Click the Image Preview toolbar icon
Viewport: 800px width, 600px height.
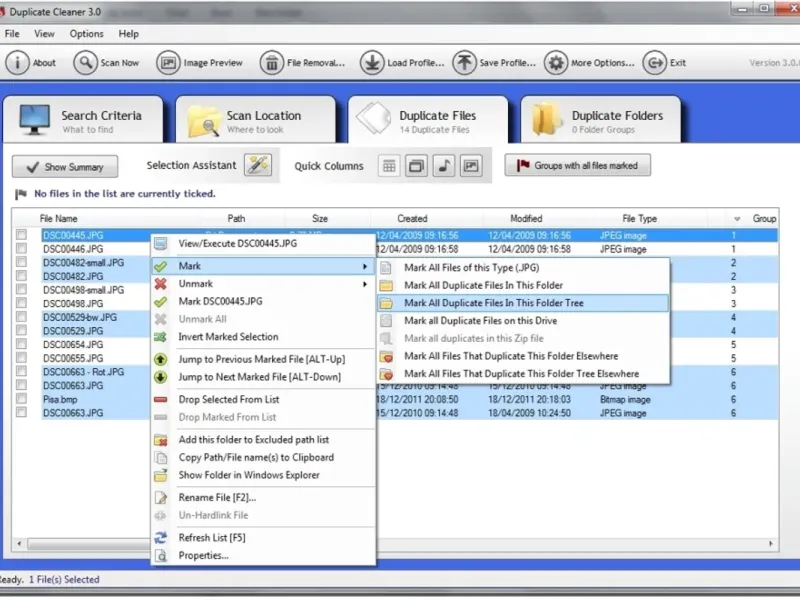[x=168, y=62]
